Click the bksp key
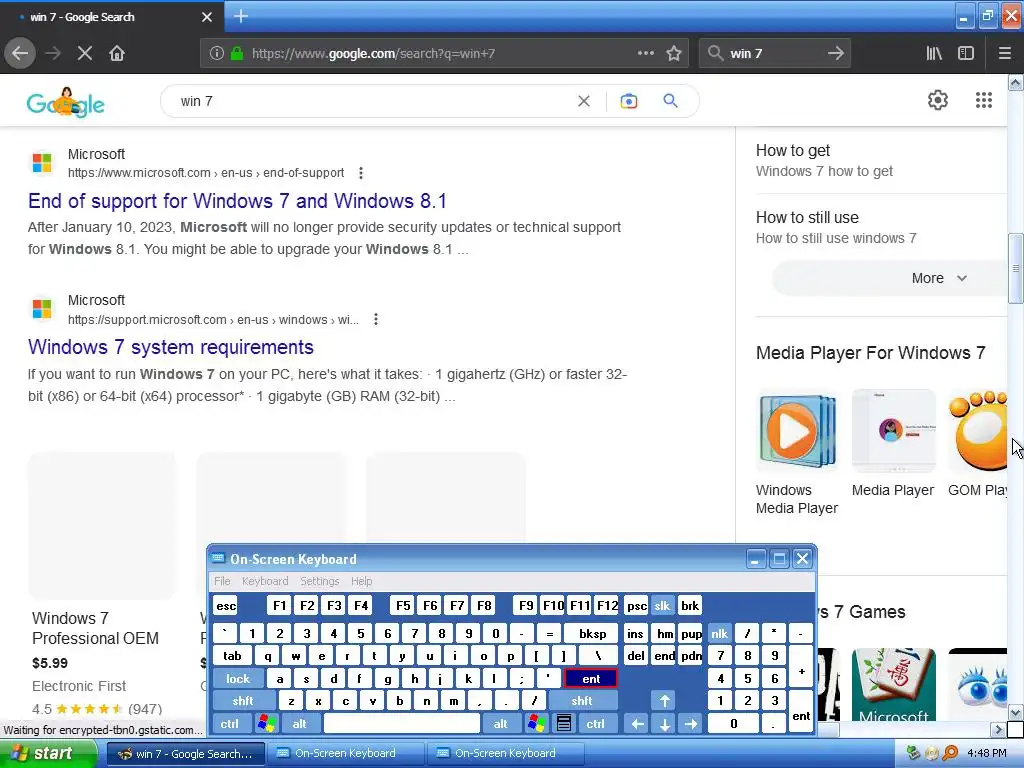 point(592,633)
